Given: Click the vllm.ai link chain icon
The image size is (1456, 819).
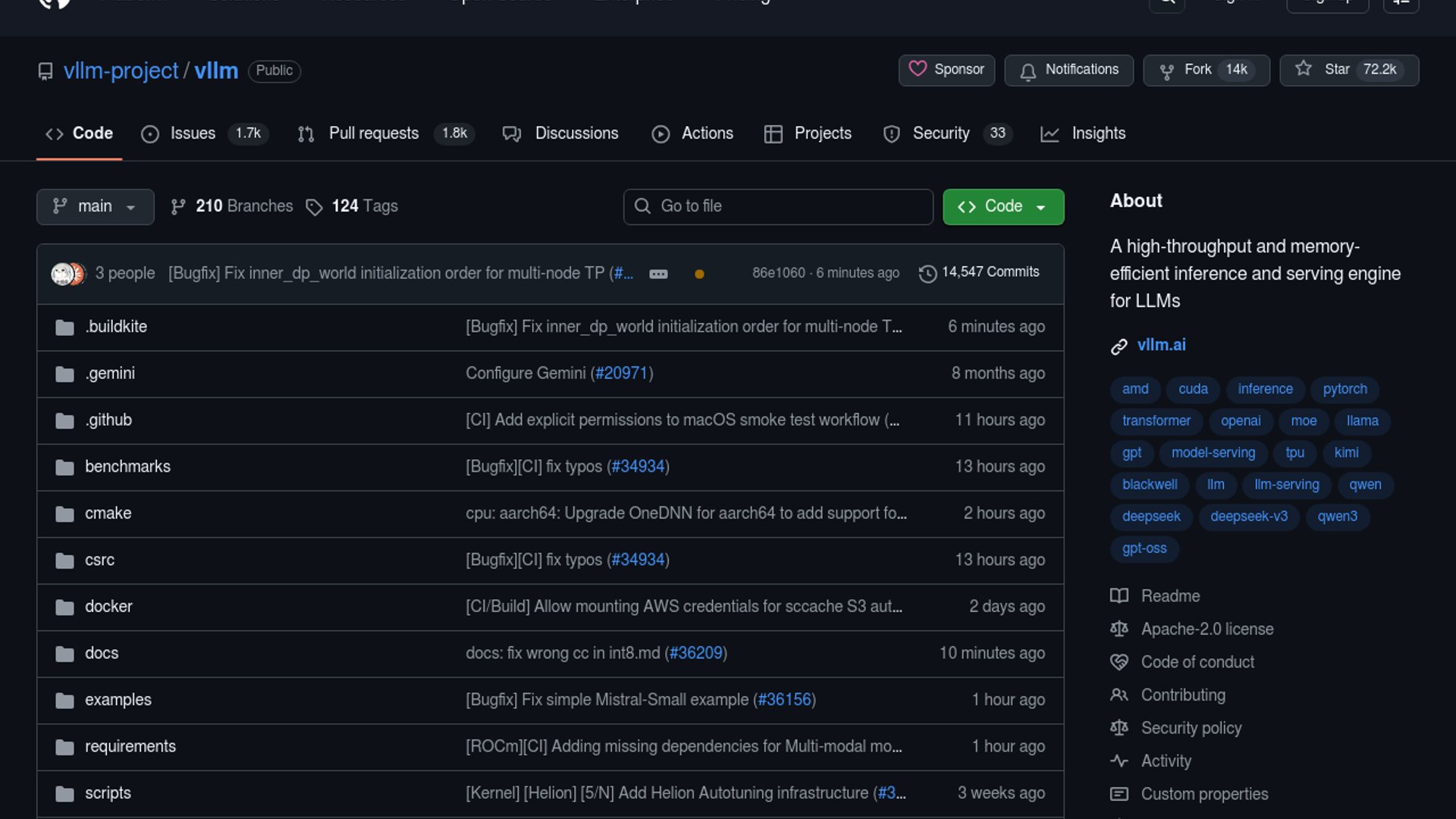Looking at the screenshot, I should point(1119,346).
